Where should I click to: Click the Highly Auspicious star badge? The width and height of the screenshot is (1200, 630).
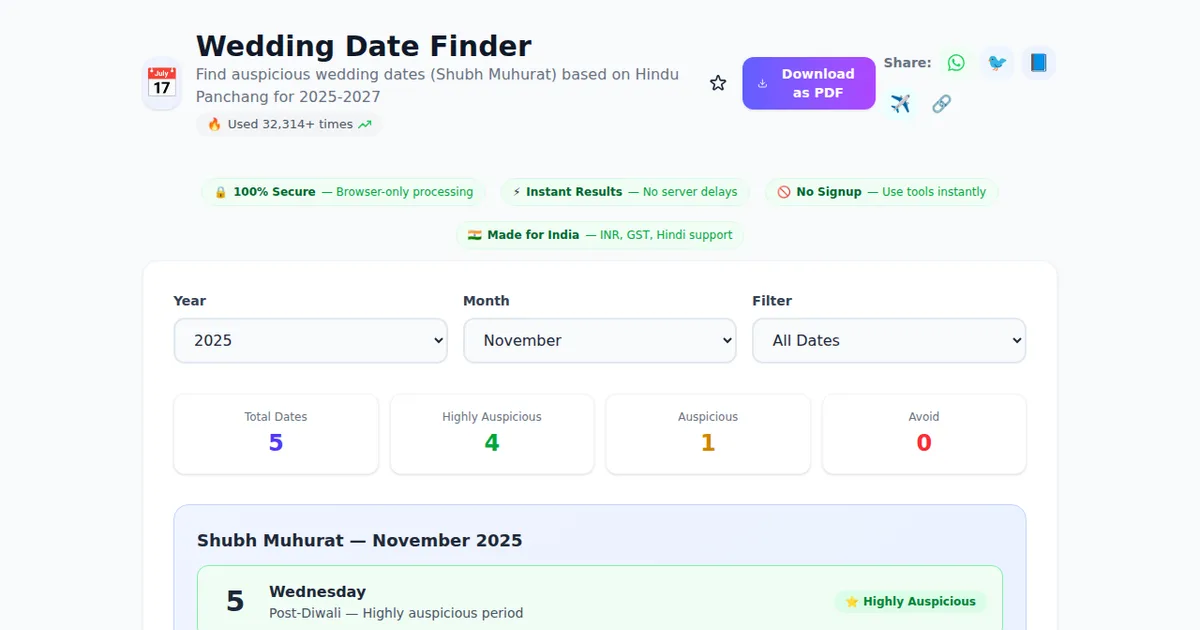point(910,601)
